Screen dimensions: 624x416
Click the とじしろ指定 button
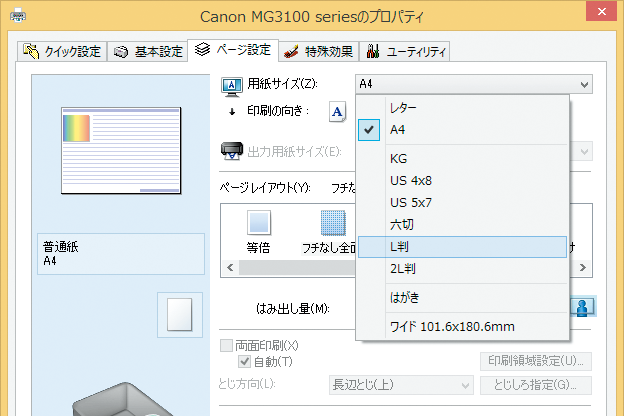[x=536, y=385]
